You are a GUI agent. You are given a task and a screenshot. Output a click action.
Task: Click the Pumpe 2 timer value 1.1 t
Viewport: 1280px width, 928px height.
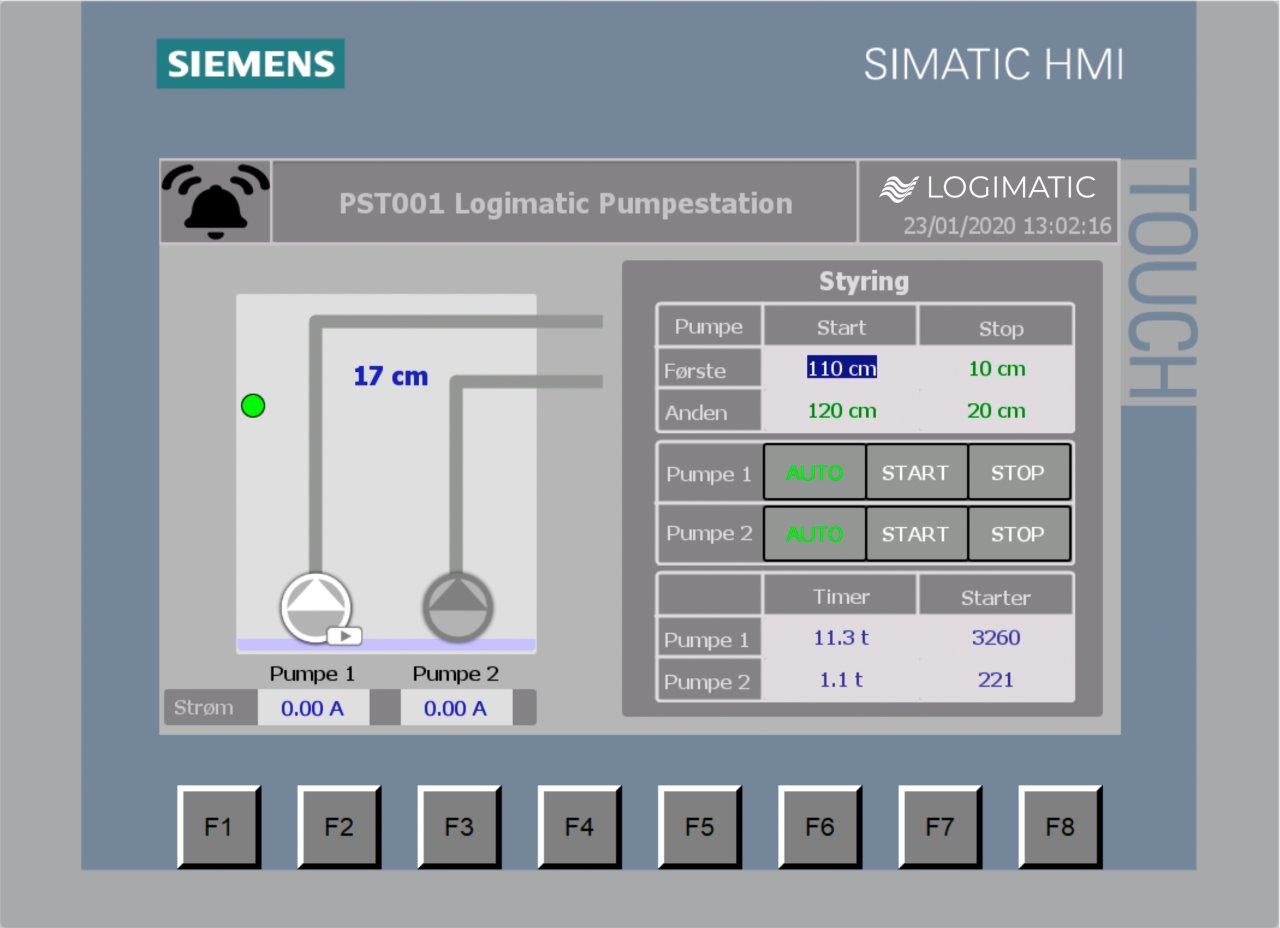click(x=841, y=680)
